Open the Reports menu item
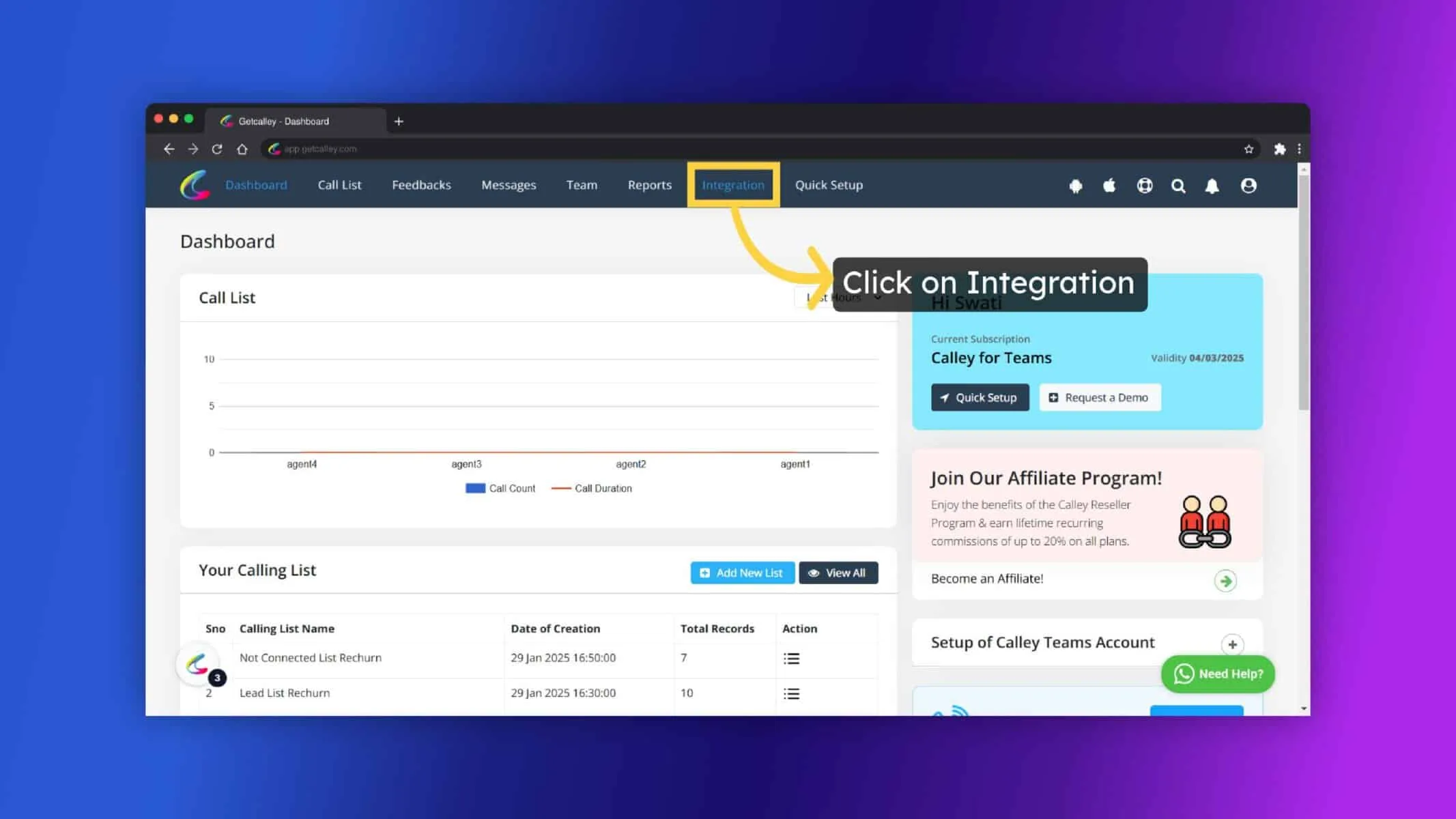Screen dimensions: 1456x819 (650, 185)
